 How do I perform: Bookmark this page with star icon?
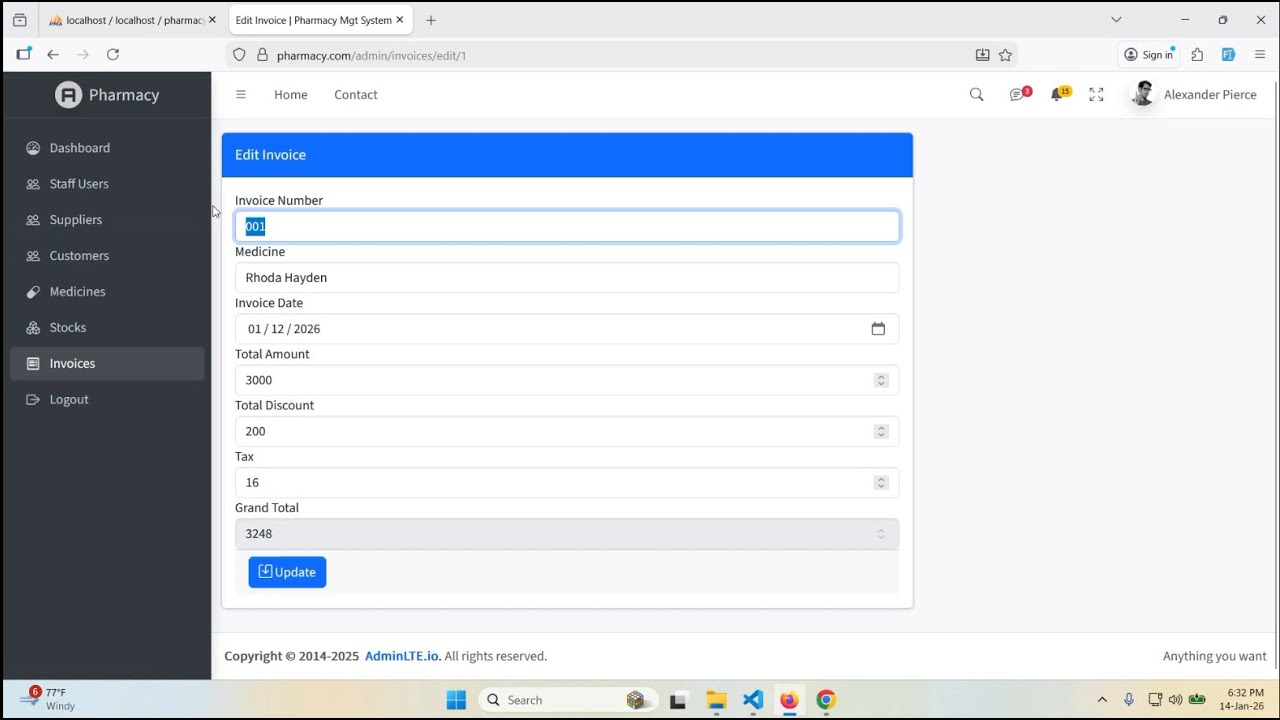pos(1006,55)
